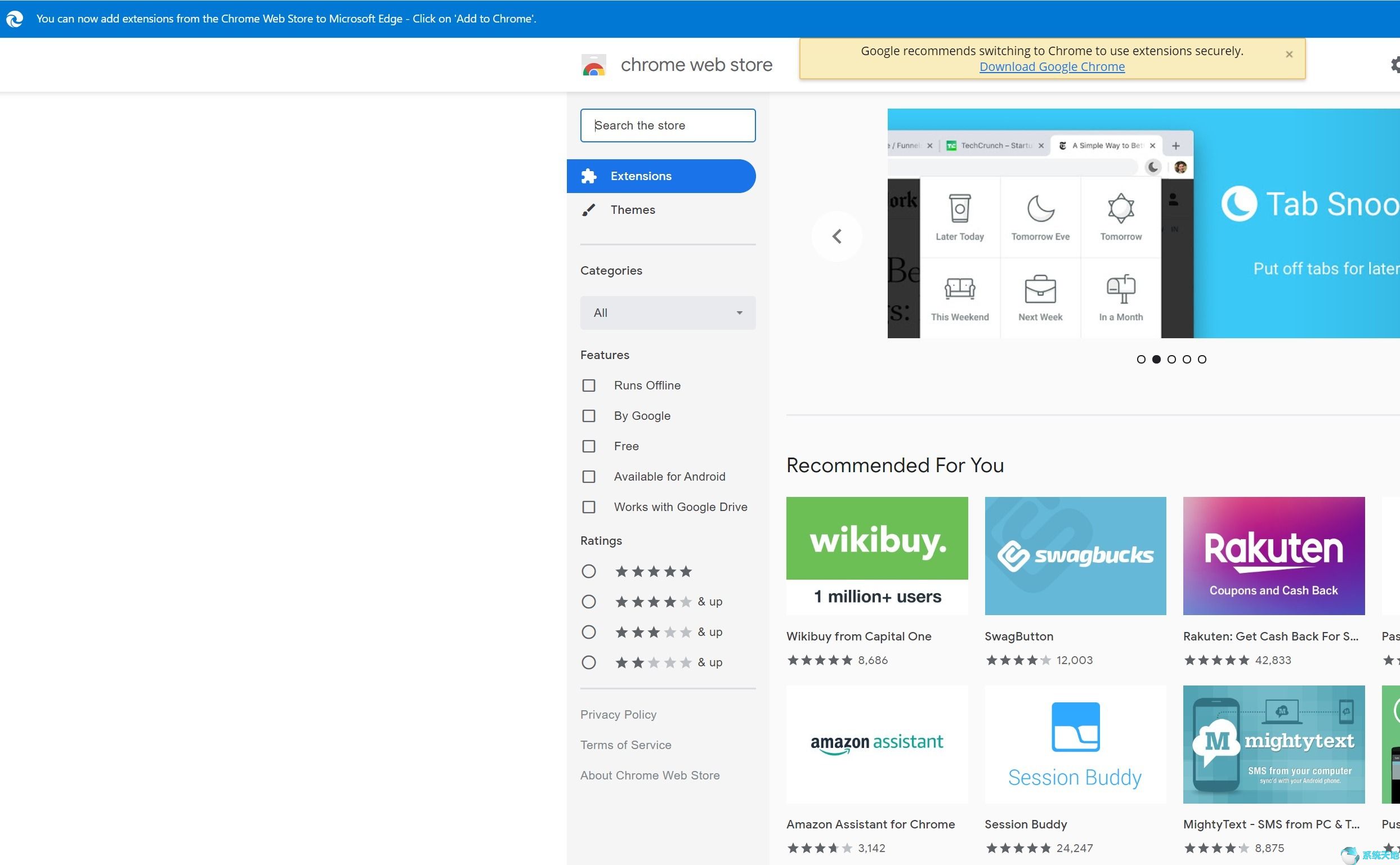The image size is (1400, 865).
Task: Click the search the store input field
Action: coord(669,125)
